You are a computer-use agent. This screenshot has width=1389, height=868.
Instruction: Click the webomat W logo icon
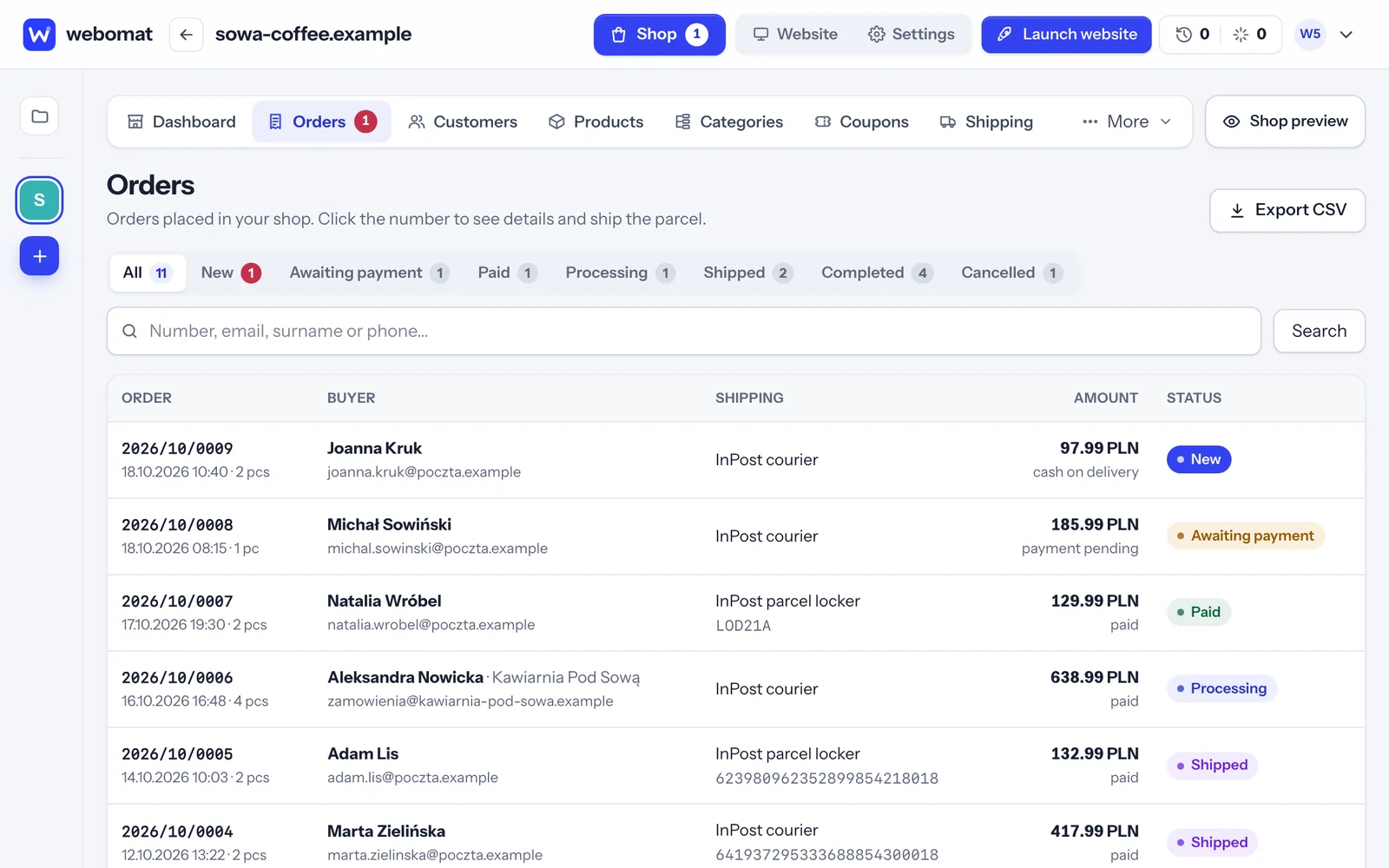[x=39, y=35]
